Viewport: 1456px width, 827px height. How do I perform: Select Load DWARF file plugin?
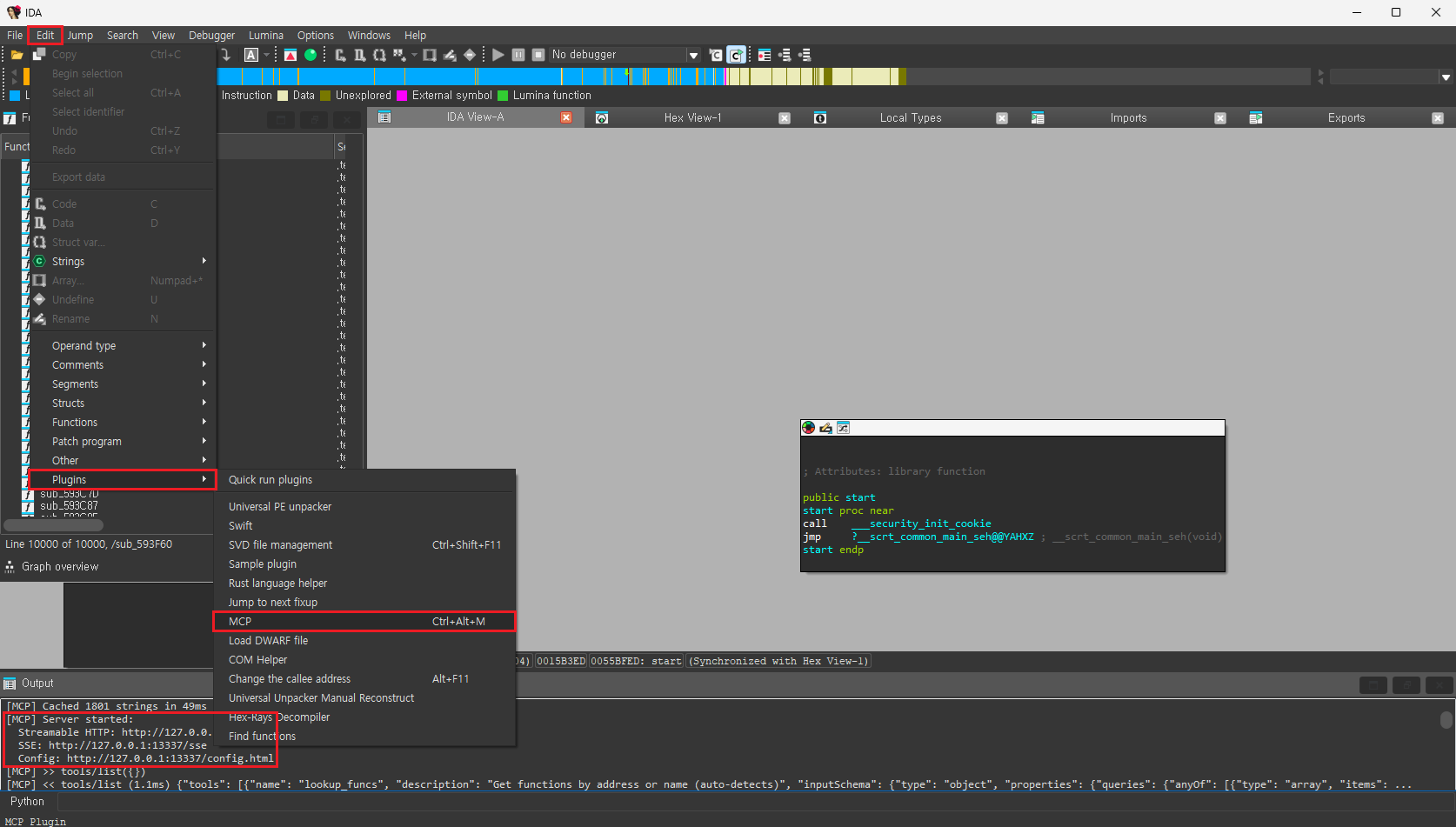[x=364, y=641]
